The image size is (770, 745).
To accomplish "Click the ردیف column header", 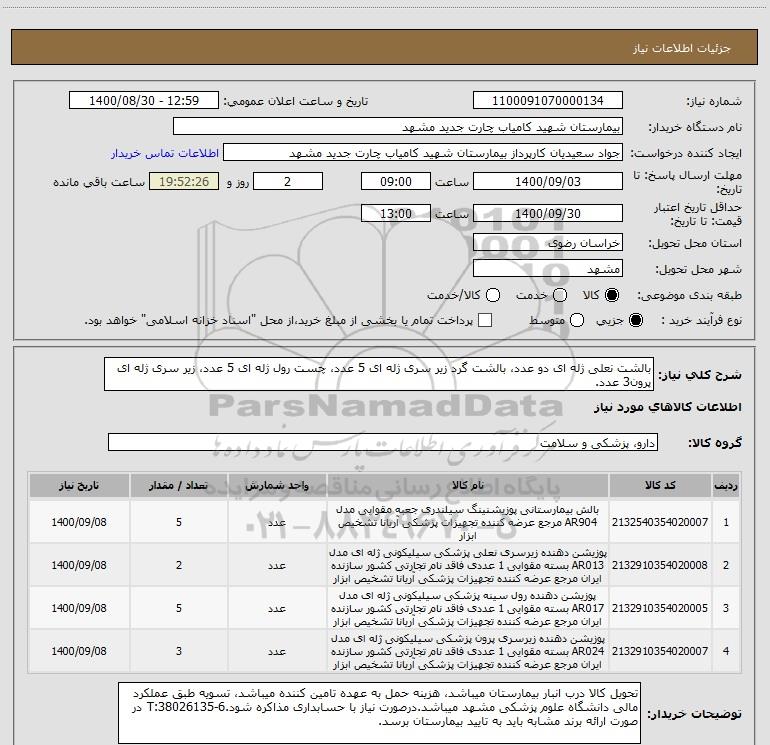I will tap(726, 485).
